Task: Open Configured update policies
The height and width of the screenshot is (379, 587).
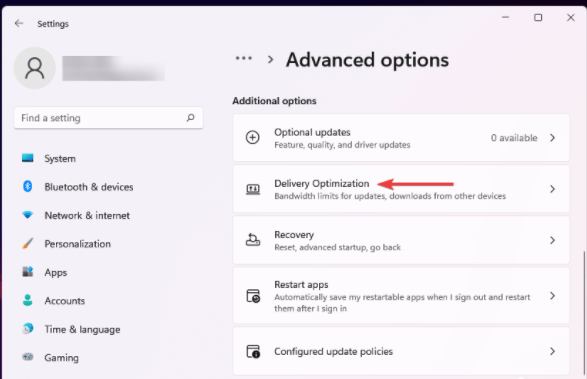Action: click(401, 351)
